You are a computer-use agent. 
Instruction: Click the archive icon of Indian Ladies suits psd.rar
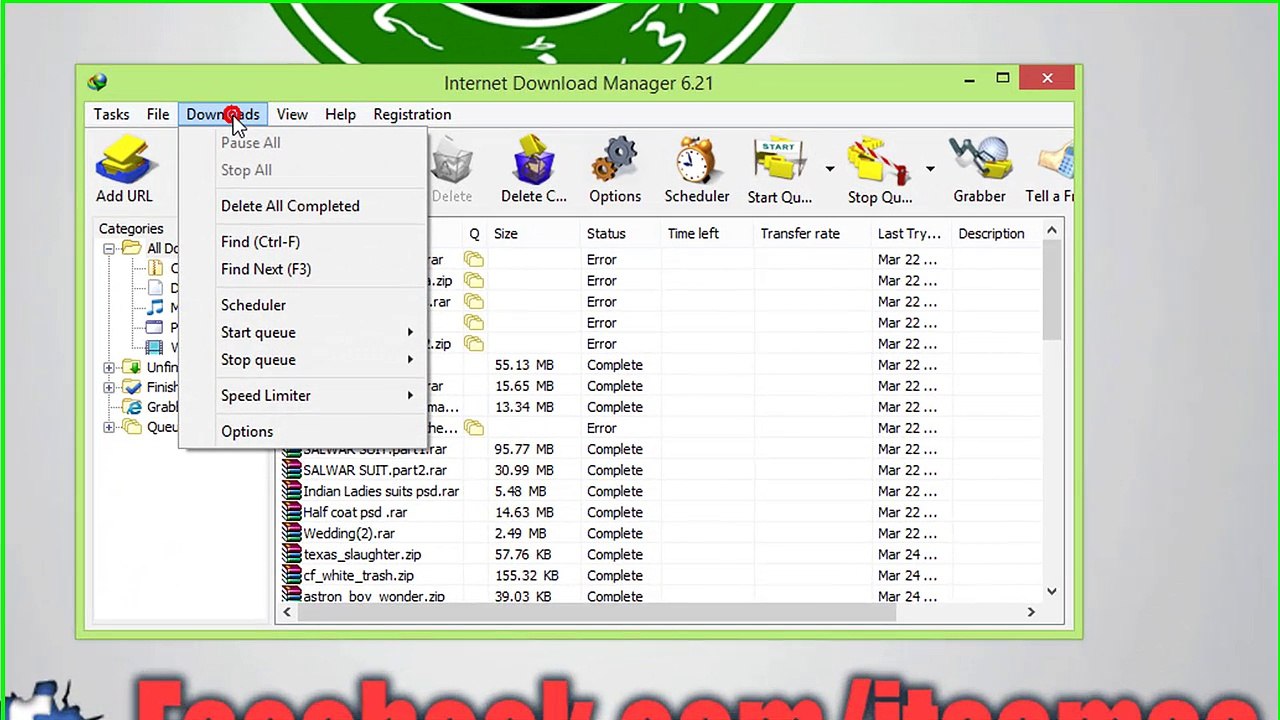coord(291,491)
